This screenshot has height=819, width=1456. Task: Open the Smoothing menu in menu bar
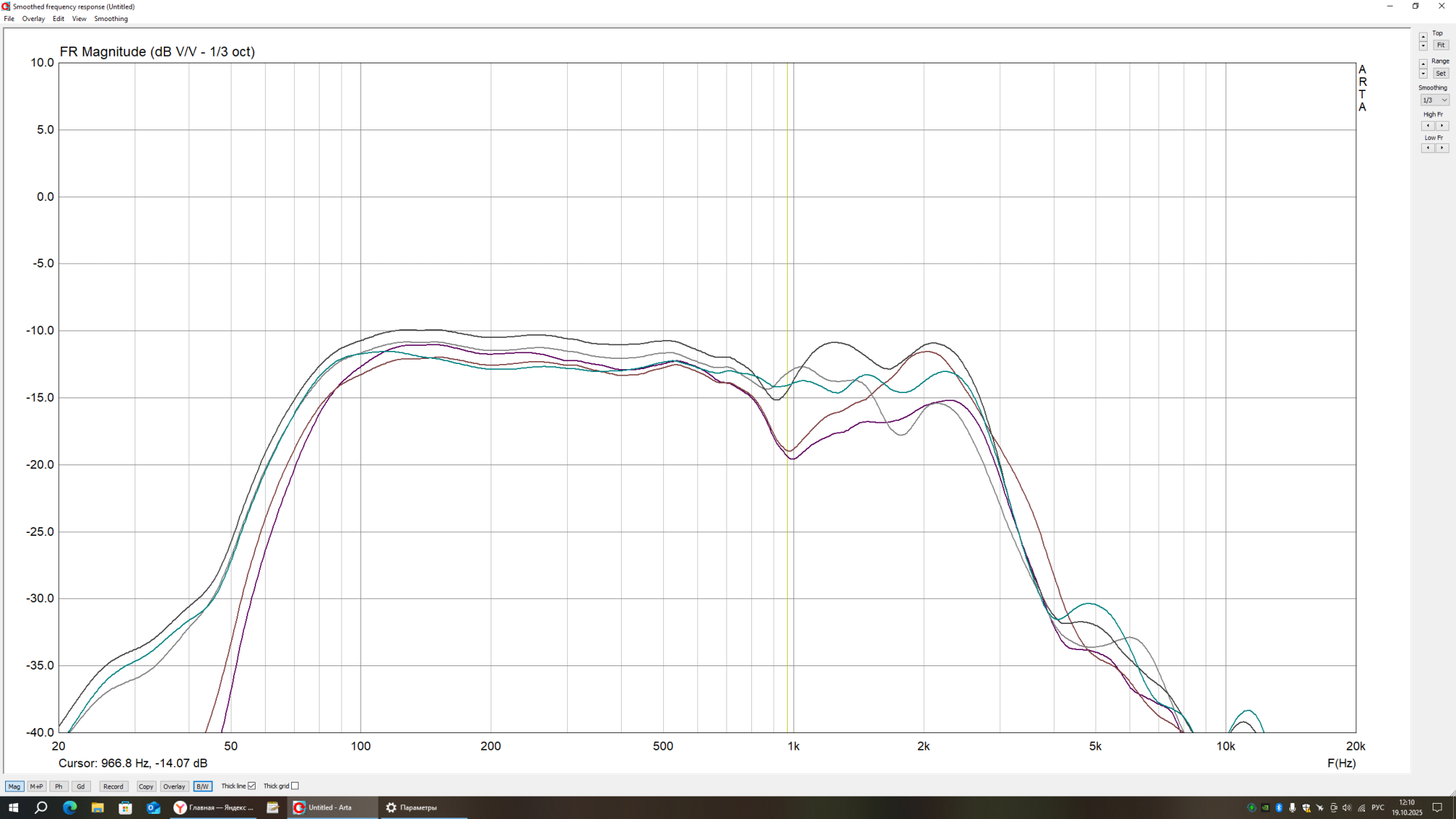(x=111, y=19)
